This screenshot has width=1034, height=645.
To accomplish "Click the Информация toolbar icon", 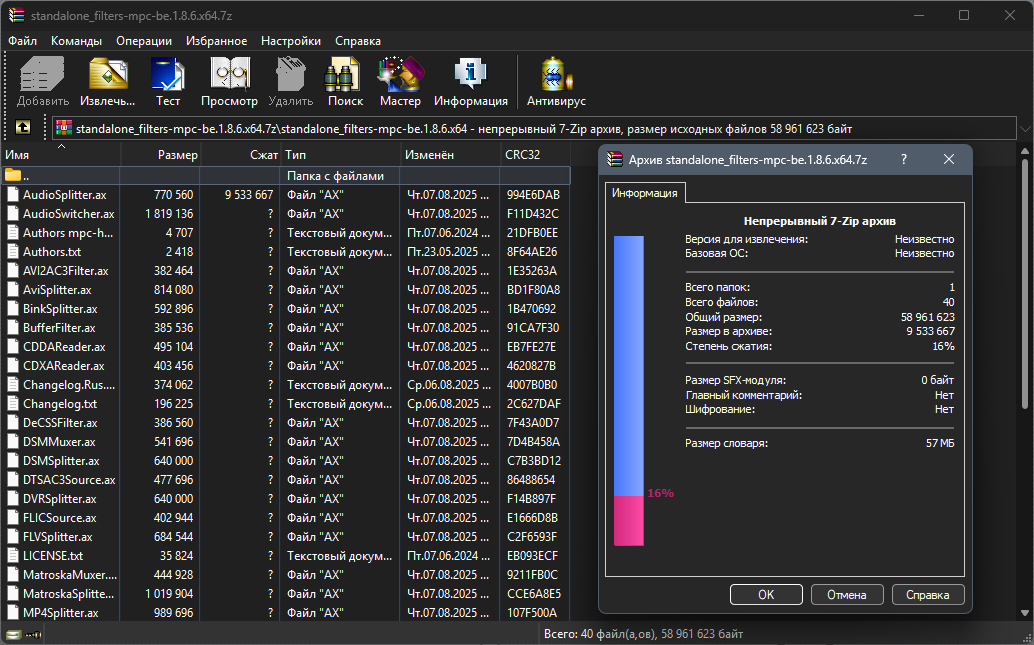I will [x=471, y=73].
